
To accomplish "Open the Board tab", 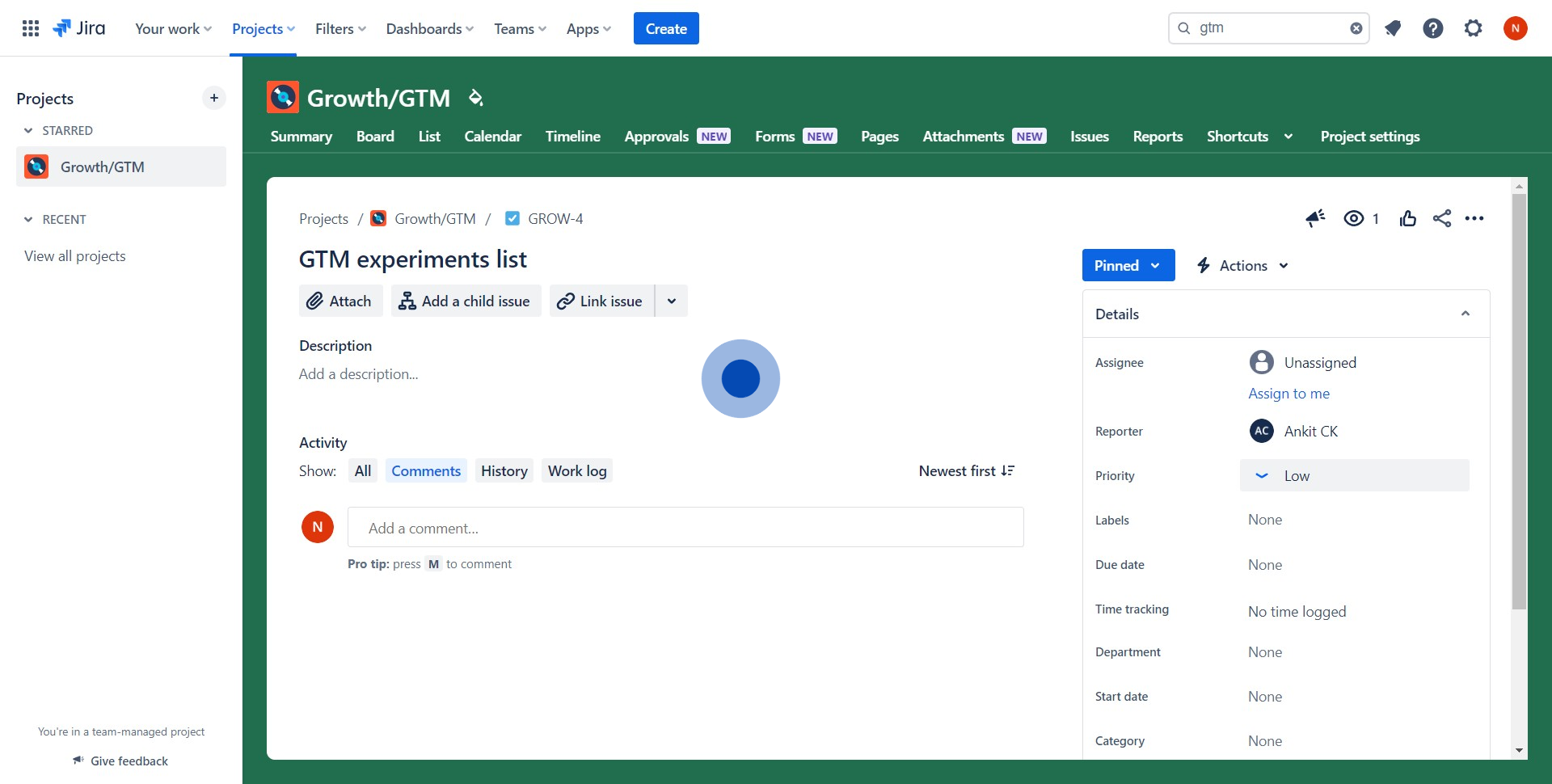I will [x=375, y=136].
